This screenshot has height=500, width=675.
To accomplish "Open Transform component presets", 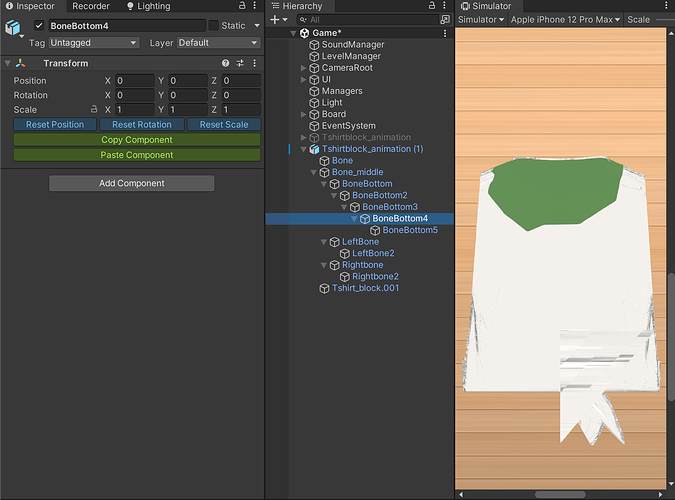I will pyautogui.click(x=240, y=63).
